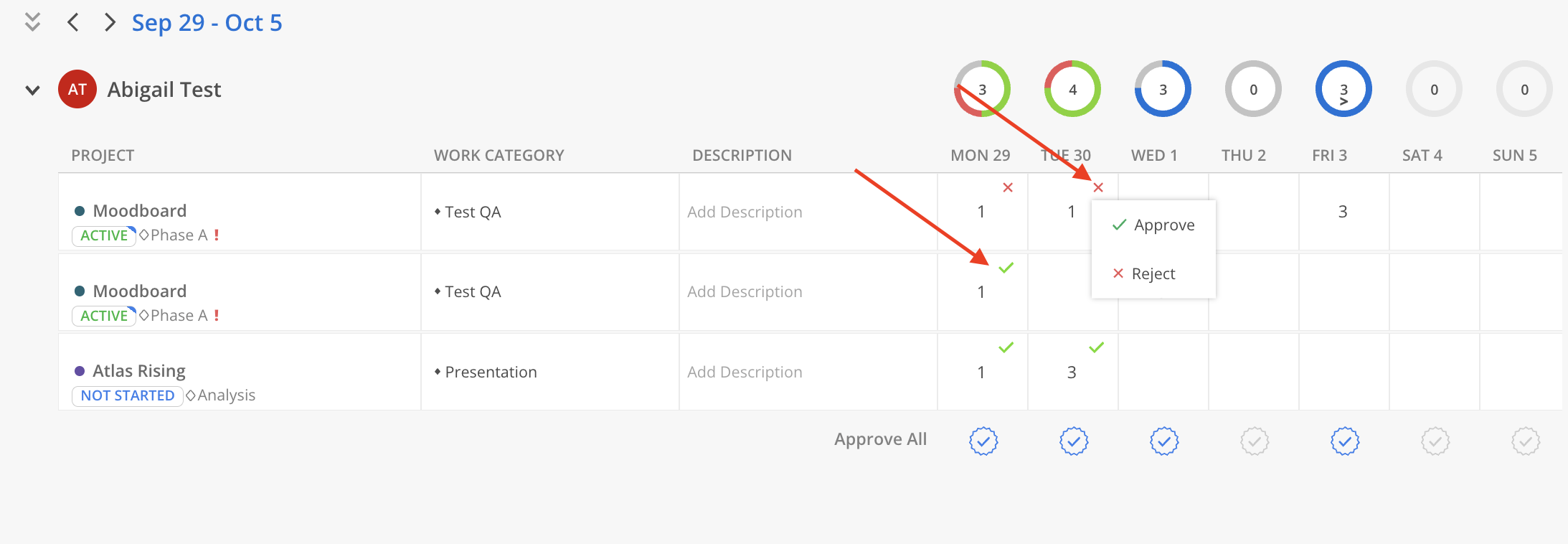
Task: Open the Atlas Rising project link
Action: point(139,371)
